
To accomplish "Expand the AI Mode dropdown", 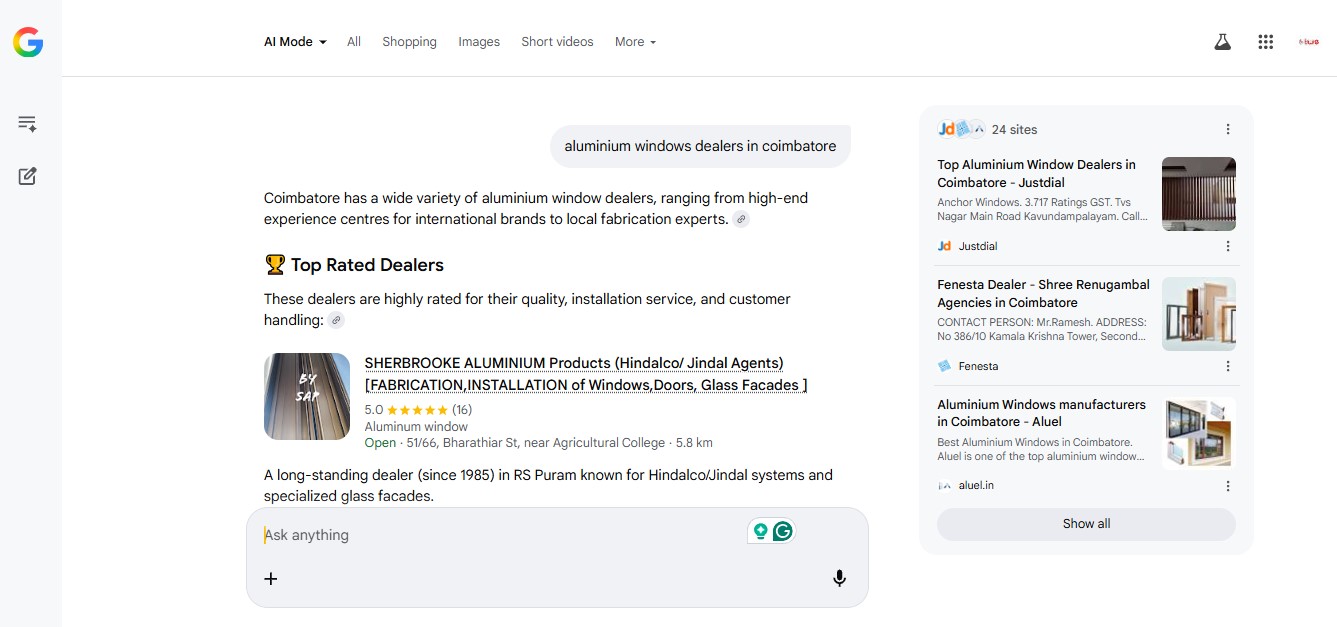I will coord(295,42).
